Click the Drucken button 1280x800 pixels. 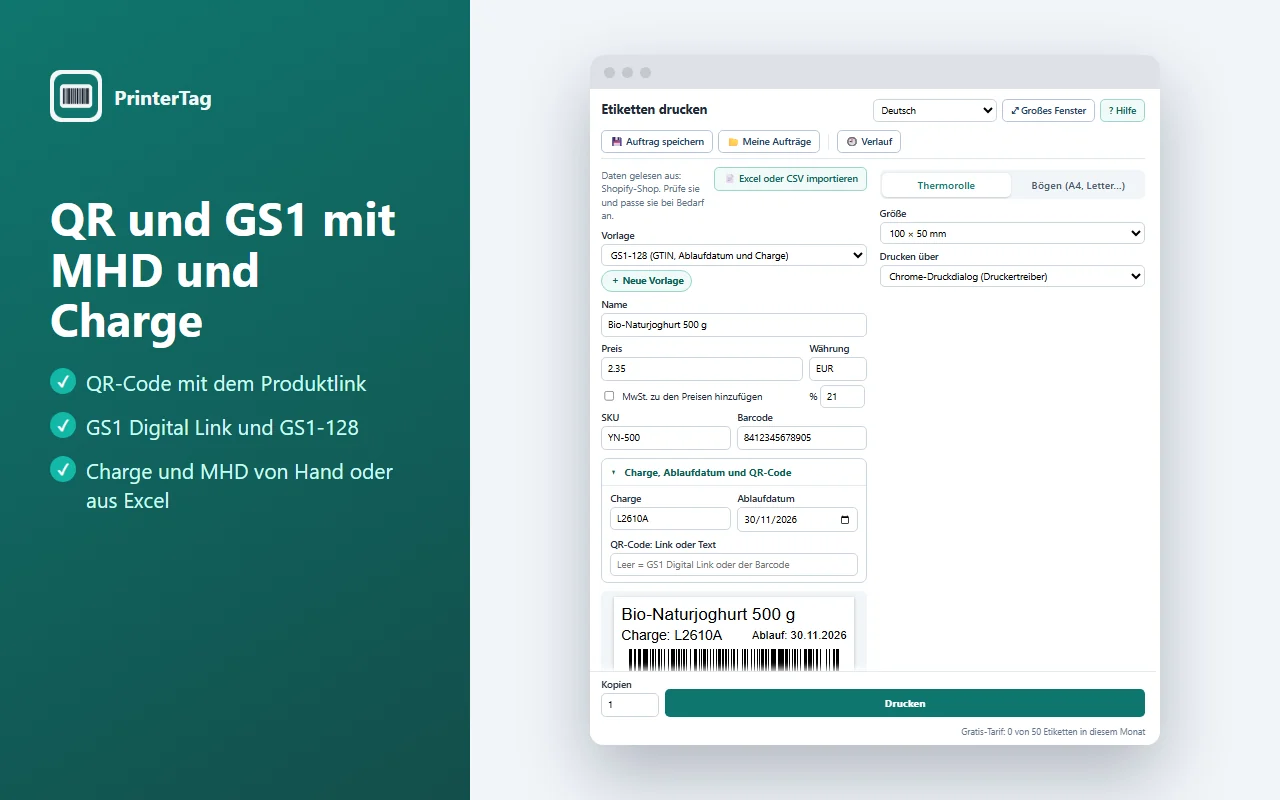point(905,703)
